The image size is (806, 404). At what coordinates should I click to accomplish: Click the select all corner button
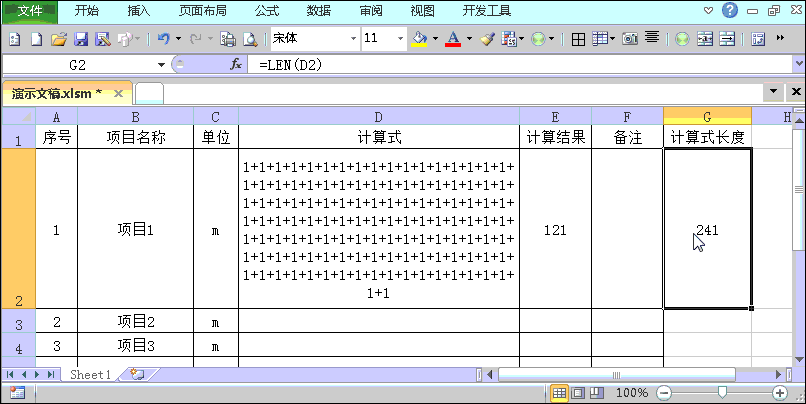pos(19,116)
